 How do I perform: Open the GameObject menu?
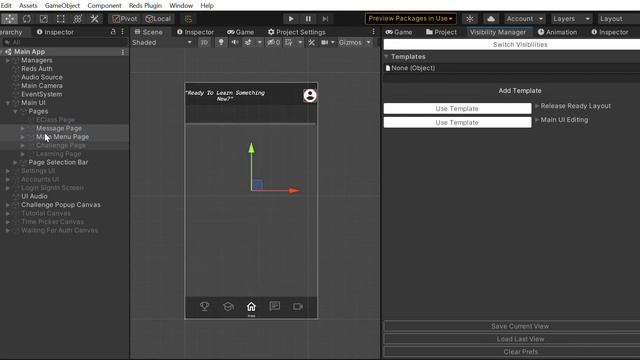pos(62,5)
